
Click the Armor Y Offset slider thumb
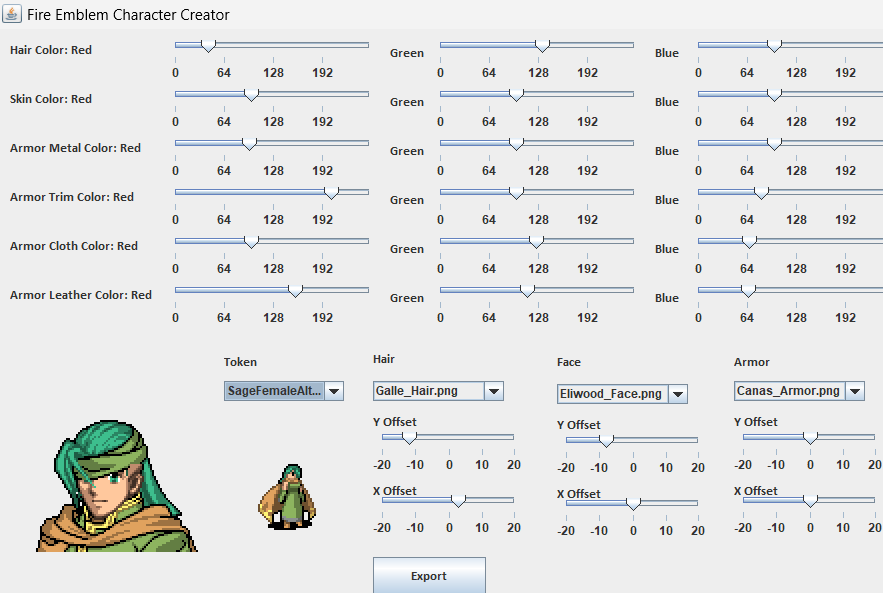point(810,438)
